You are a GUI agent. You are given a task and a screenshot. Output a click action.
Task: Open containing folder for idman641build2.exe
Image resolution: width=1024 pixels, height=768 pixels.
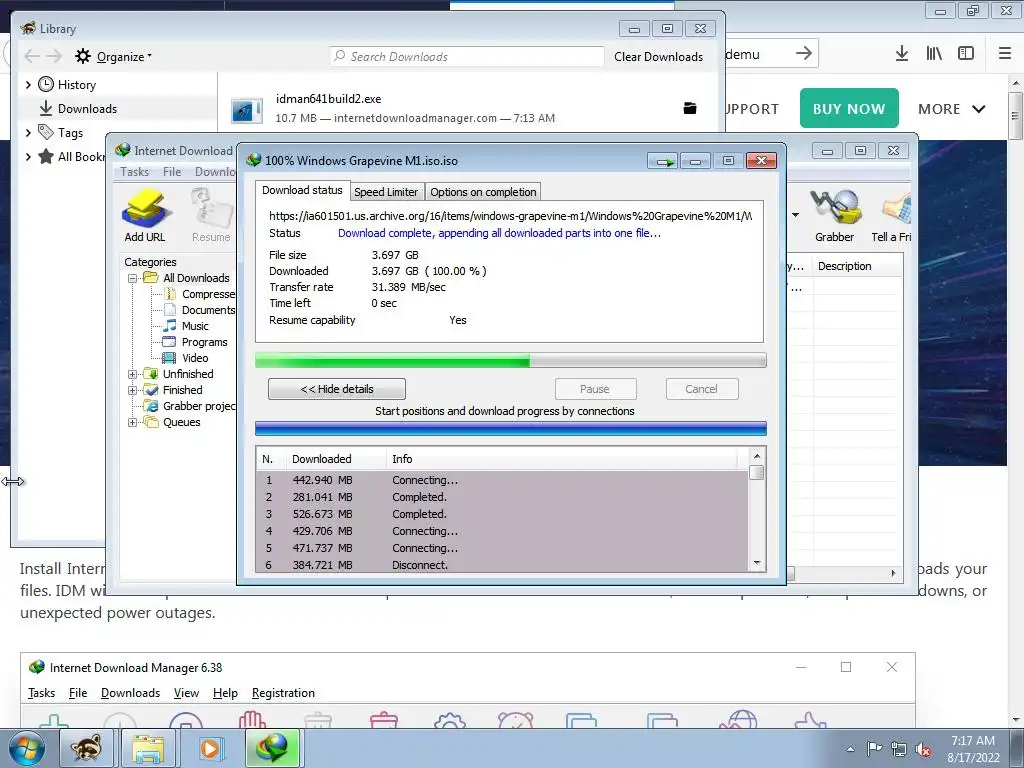[x=690, y=108]
